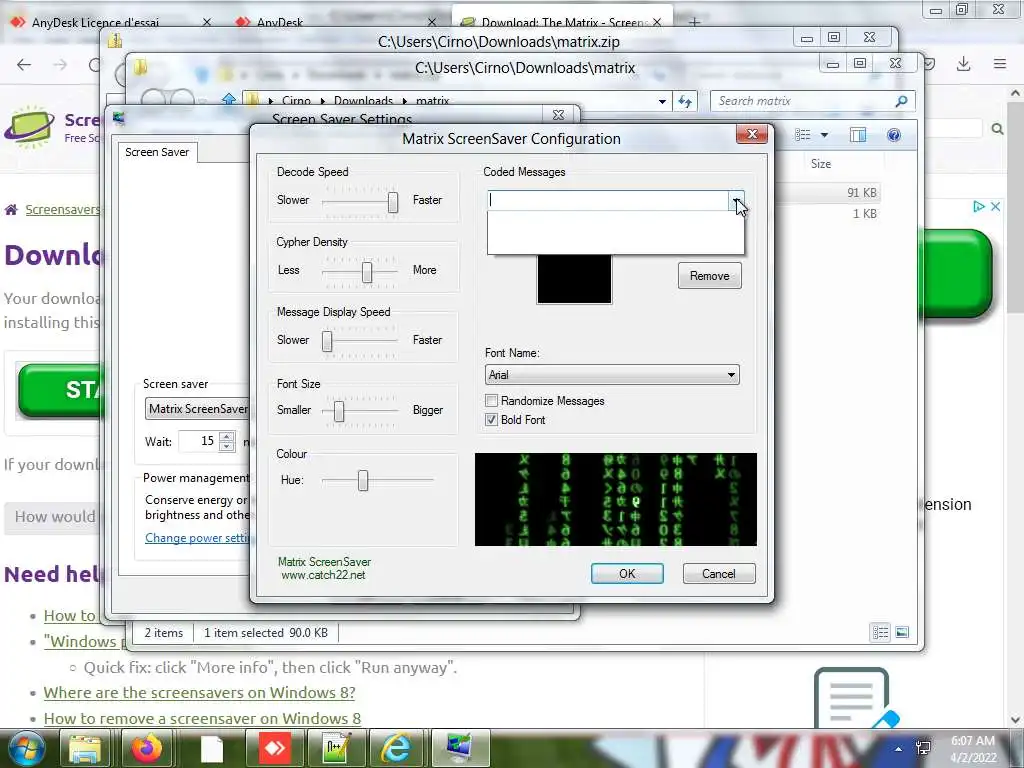Image resolution: width=1024 pixels, height=768 pixels.
Task: Click the Screensavers home icon breadcrumb
Action: click(11, 210)
